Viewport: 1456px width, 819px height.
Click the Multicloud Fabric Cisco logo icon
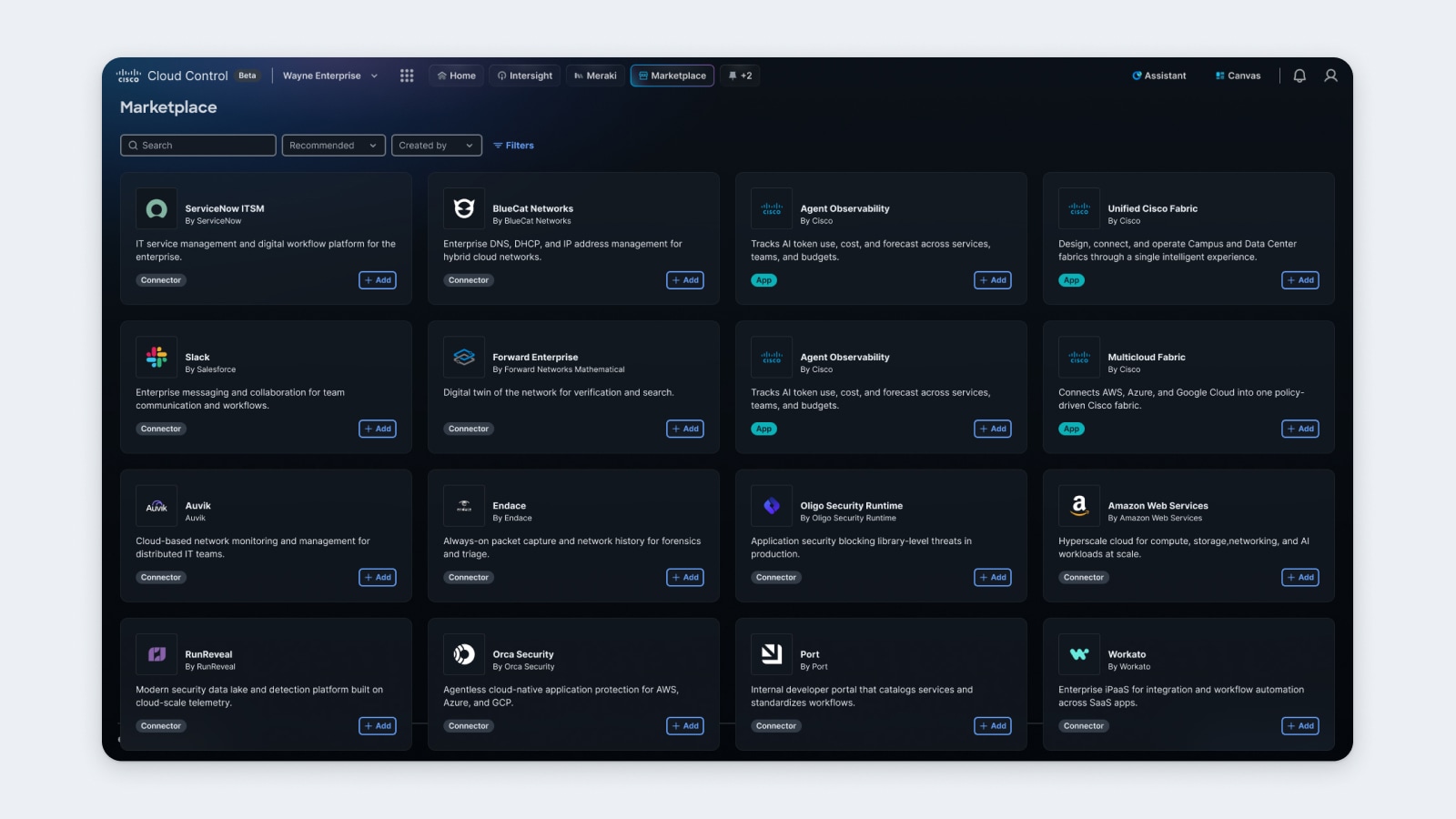click(1079, 358)
